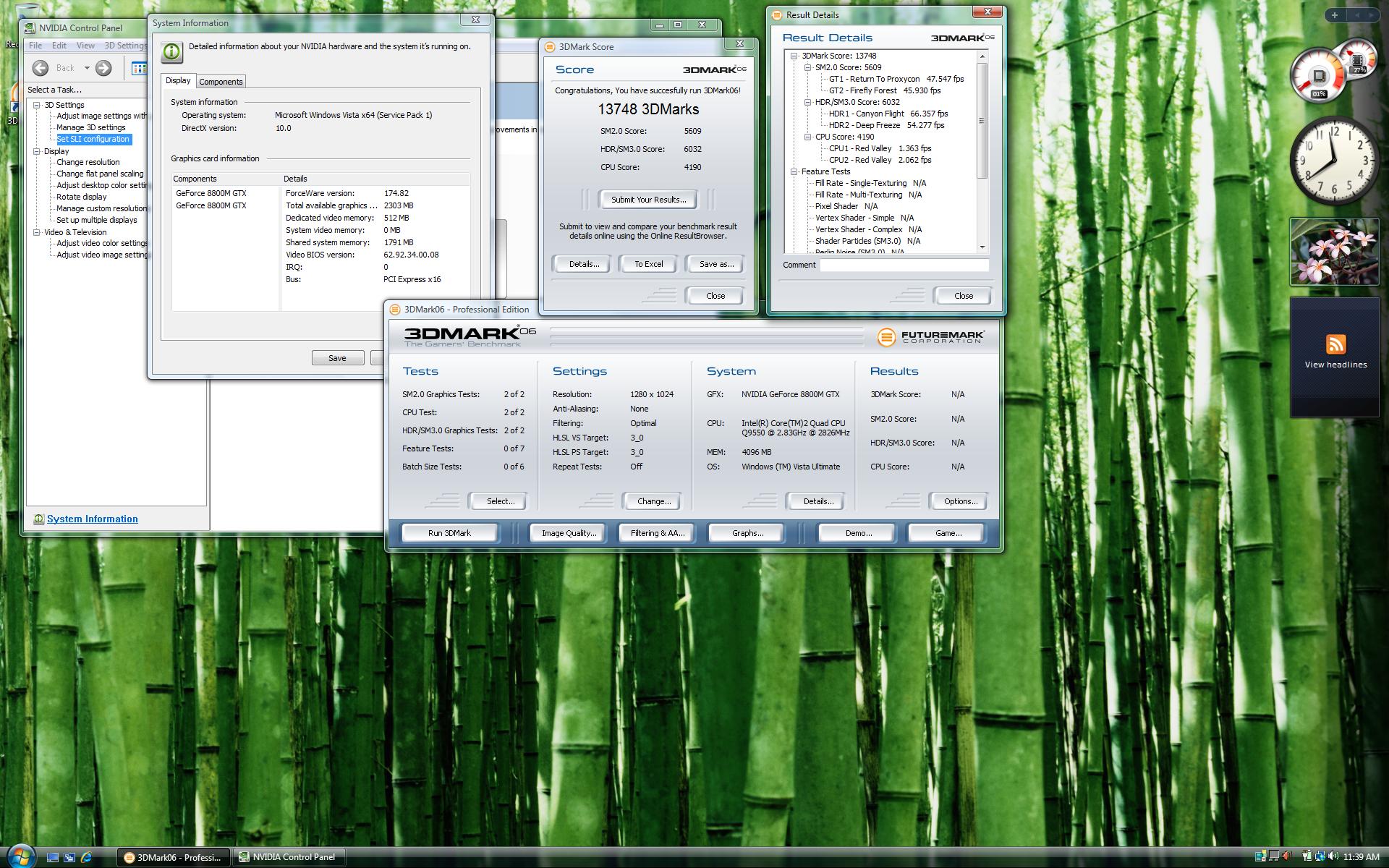Click the Demo... button

click(858, 533)
